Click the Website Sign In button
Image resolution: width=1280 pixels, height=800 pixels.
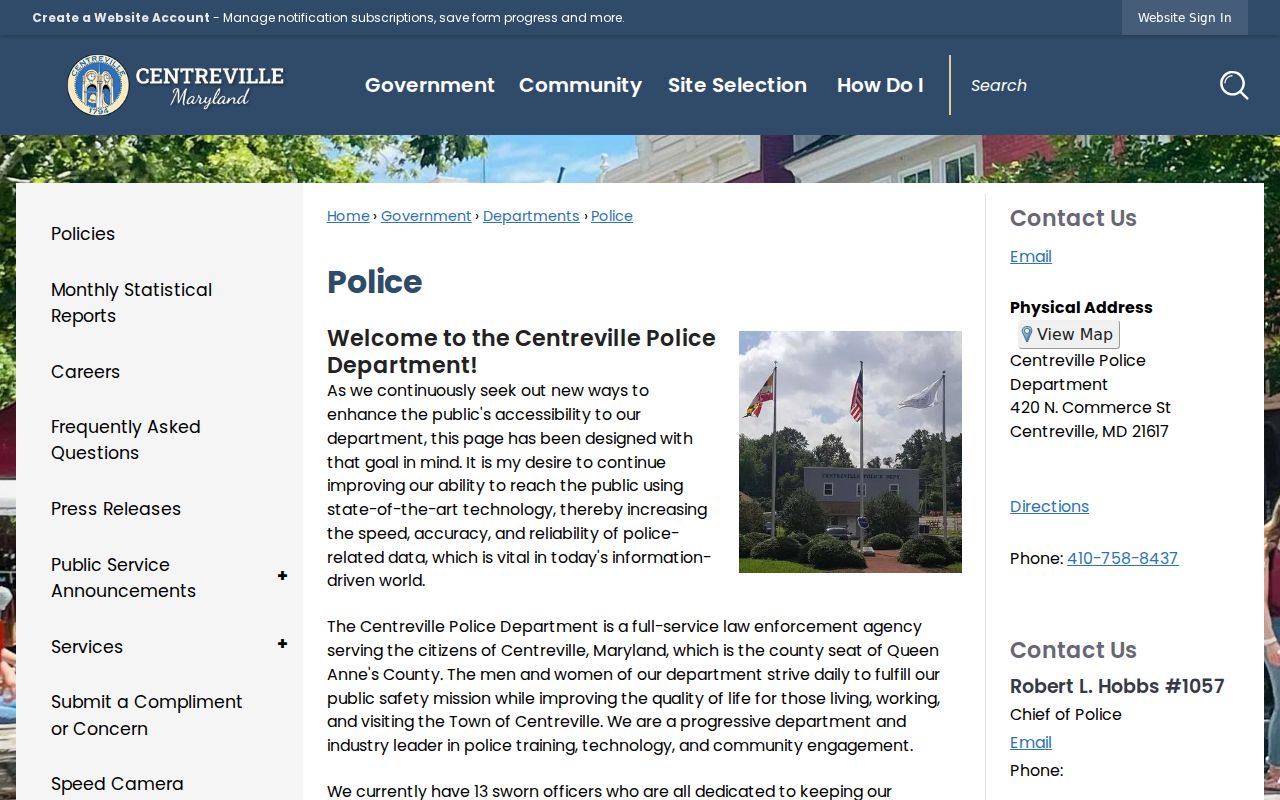[x=1184, y=17]
